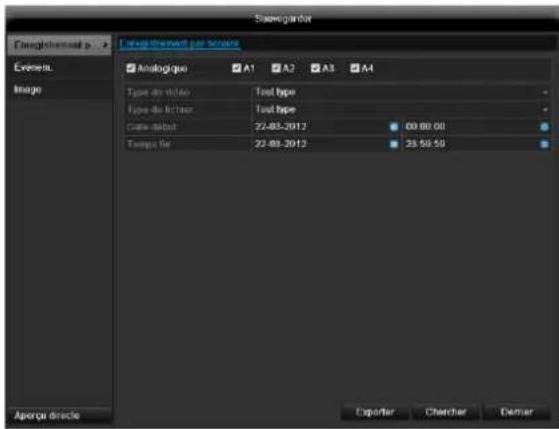Open the Image sidebar menu
The width and height of the screenshot is (559, 429).
point(59,90)
